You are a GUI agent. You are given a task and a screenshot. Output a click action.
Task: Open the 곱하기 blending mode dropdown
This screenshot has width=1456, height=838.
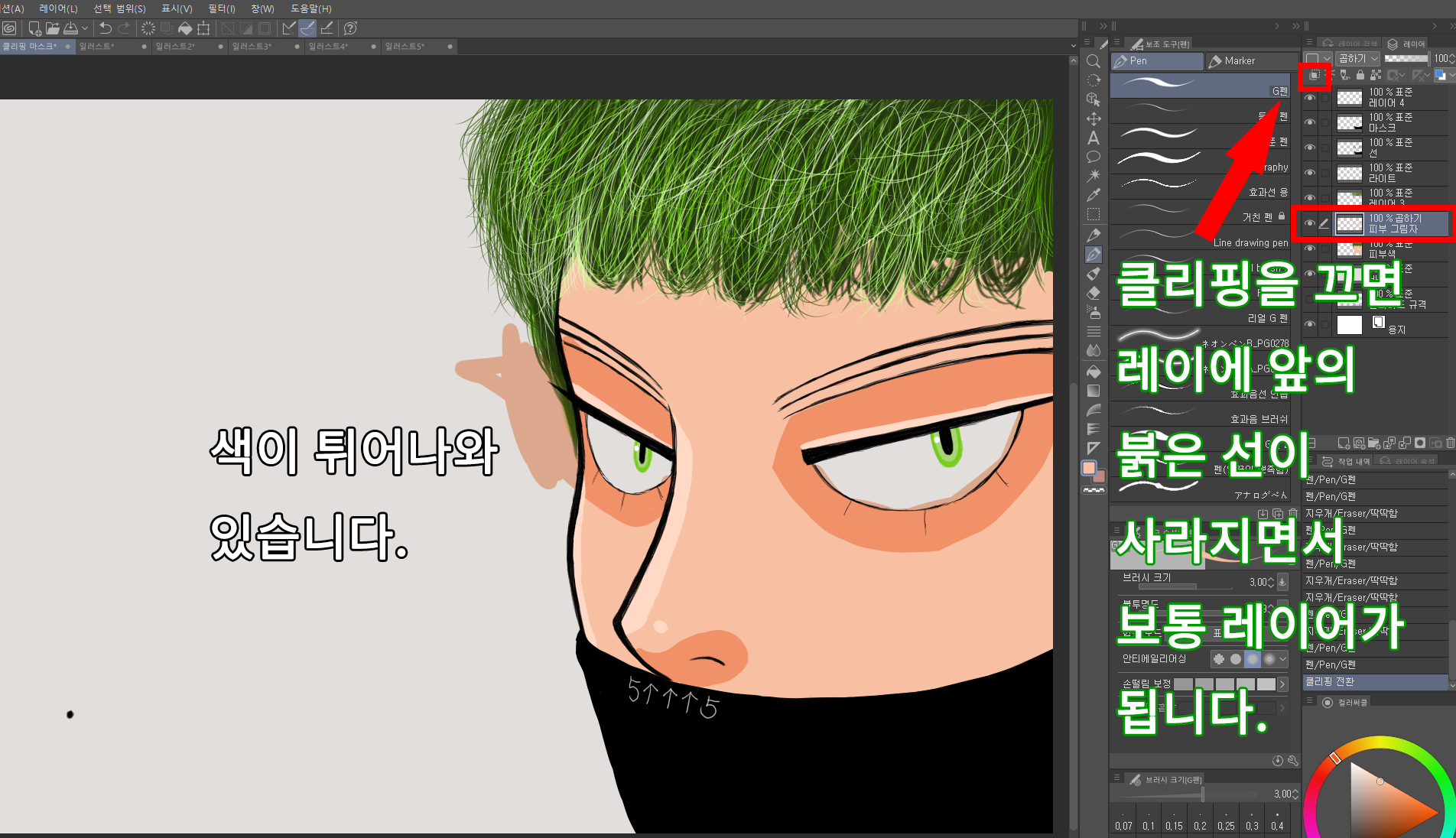pos(1357,58)
